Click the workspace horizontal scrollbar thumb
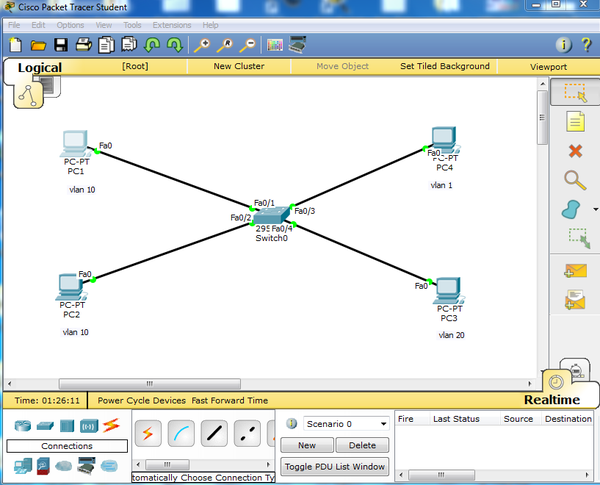 point(150,384)
